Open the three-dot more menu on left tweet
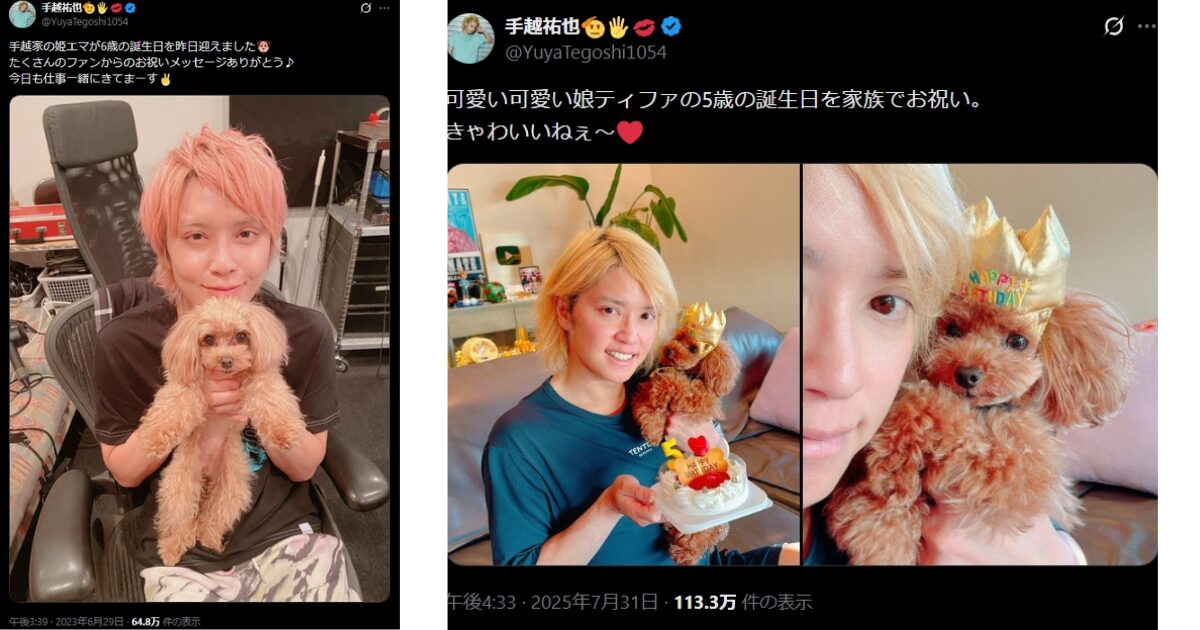Image resolution: width=1200 pixels, height=630 pixels. pyautogui.click(x=388, y=8)
